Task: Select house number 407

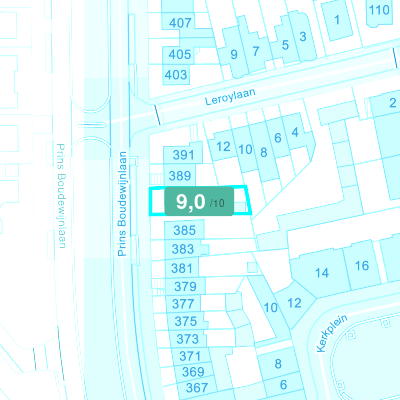Action: pos(180,23)
